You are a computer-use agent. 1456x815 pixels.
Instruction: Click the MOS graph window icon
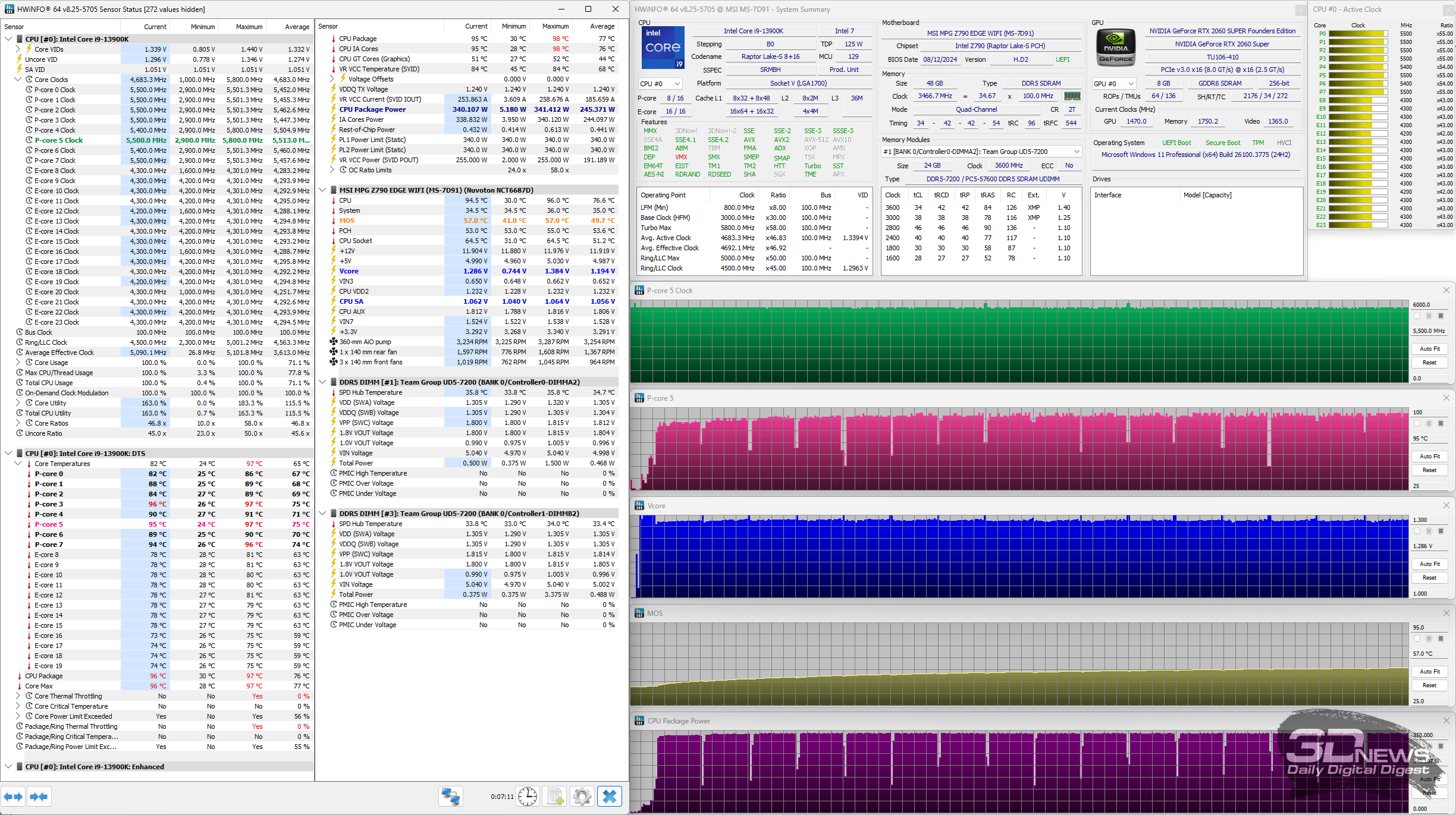(x=639, y=613)
